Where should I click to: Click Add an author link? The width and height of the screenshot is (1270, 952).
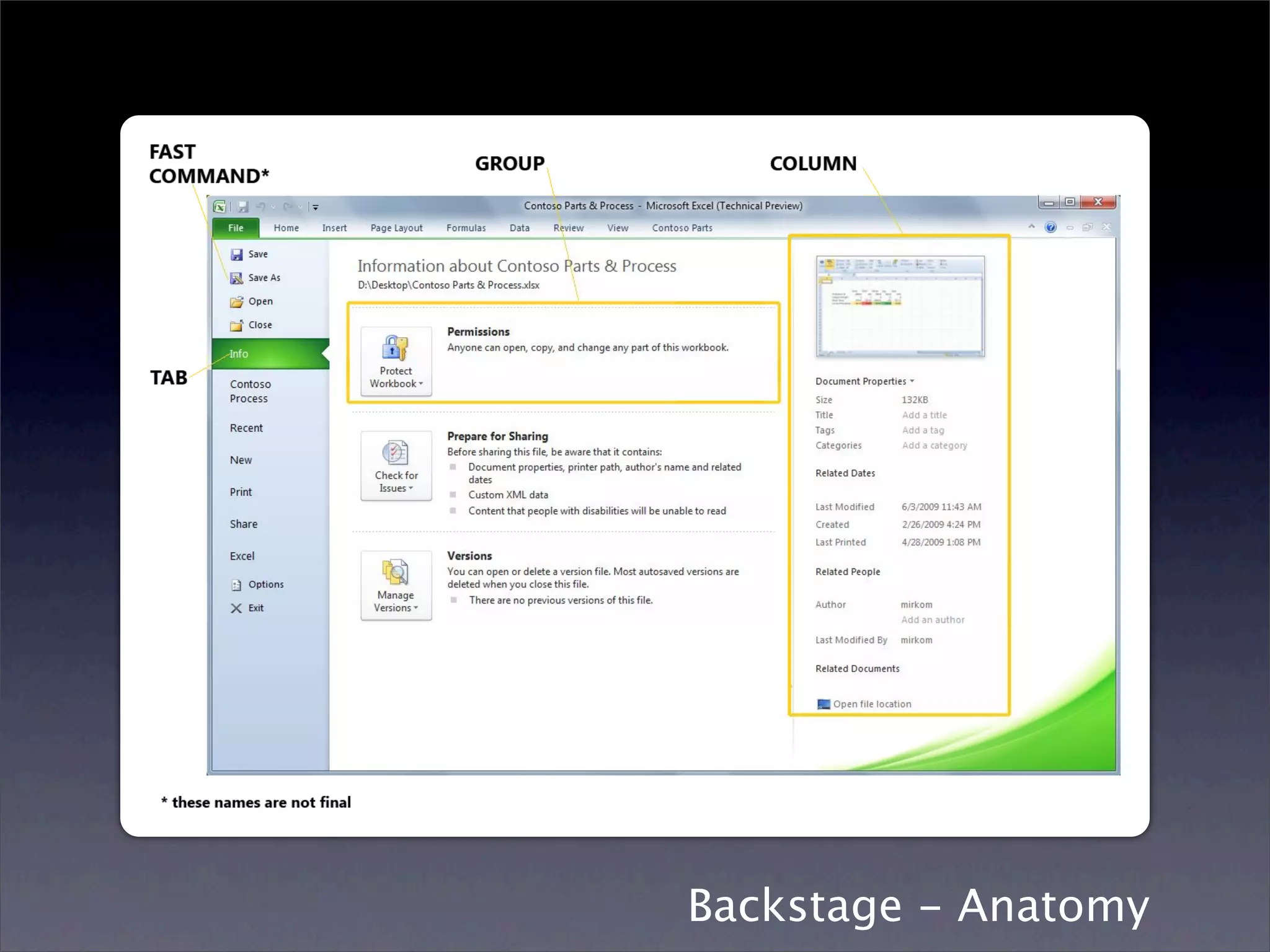point(932,620)
